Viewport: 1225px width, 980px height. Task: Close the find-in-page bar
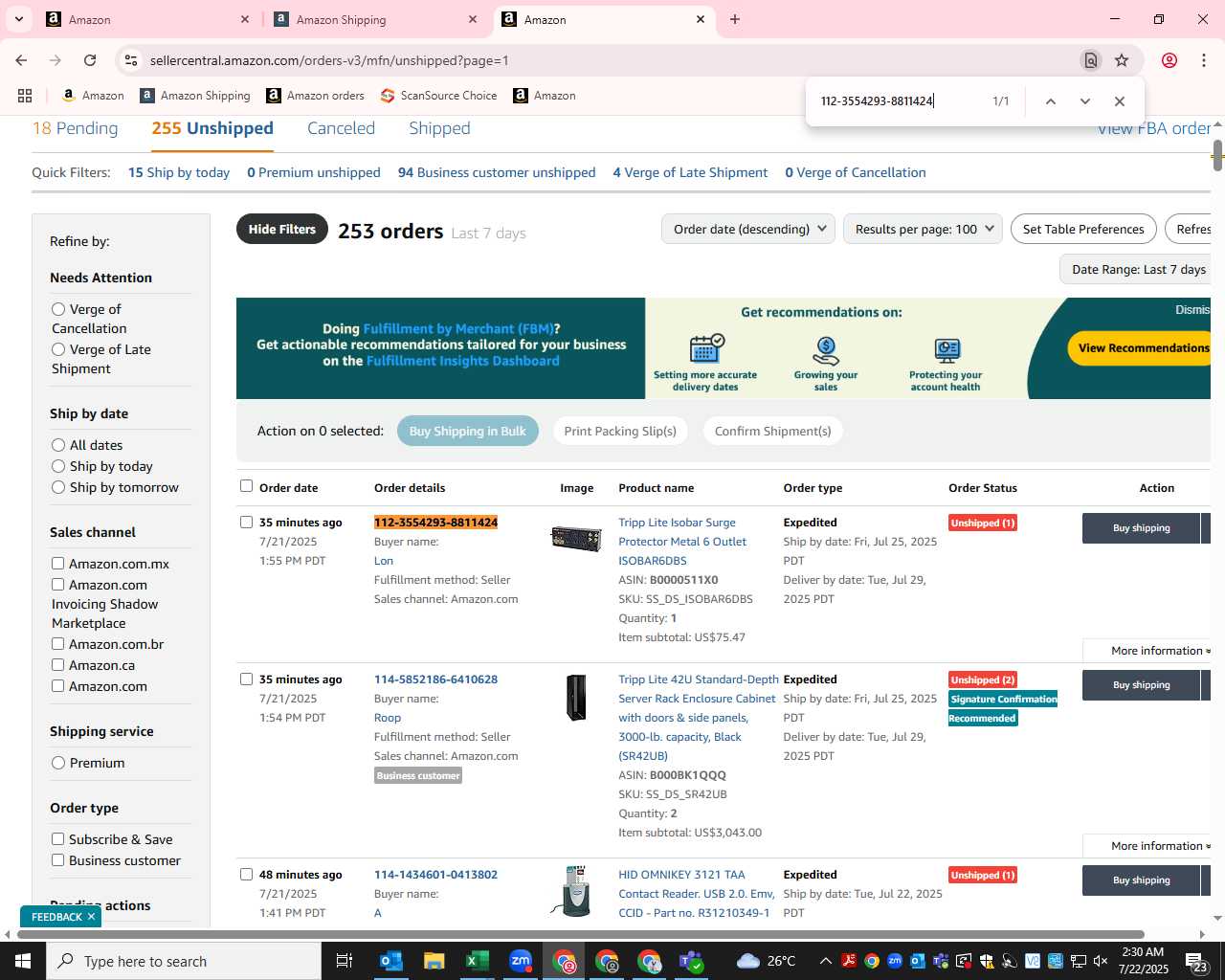1119,101
